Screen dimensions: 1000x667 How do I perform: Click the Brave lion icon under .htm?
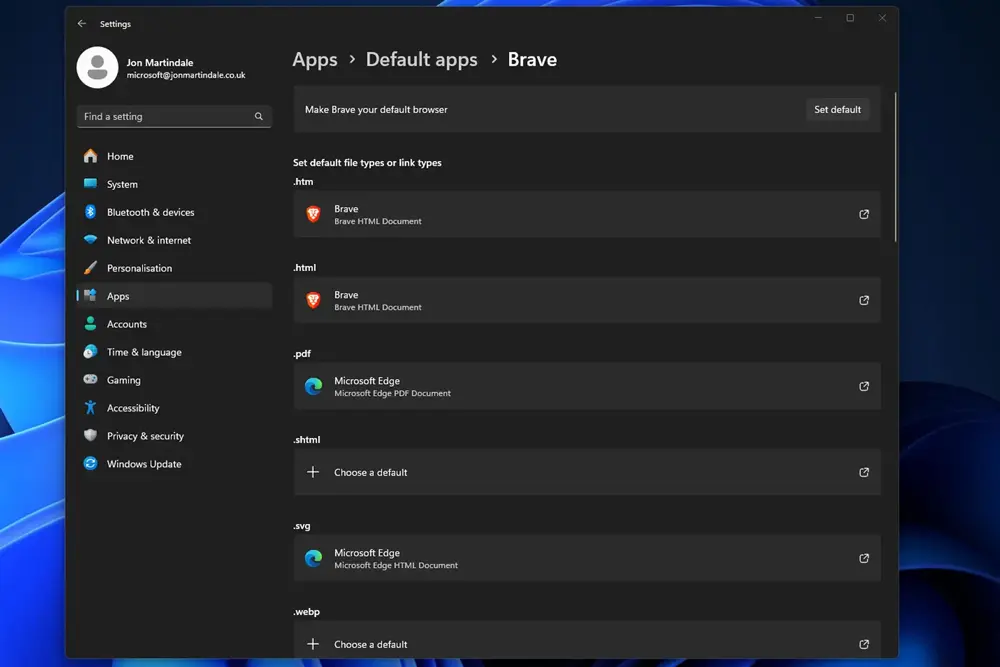click(313, 214)
